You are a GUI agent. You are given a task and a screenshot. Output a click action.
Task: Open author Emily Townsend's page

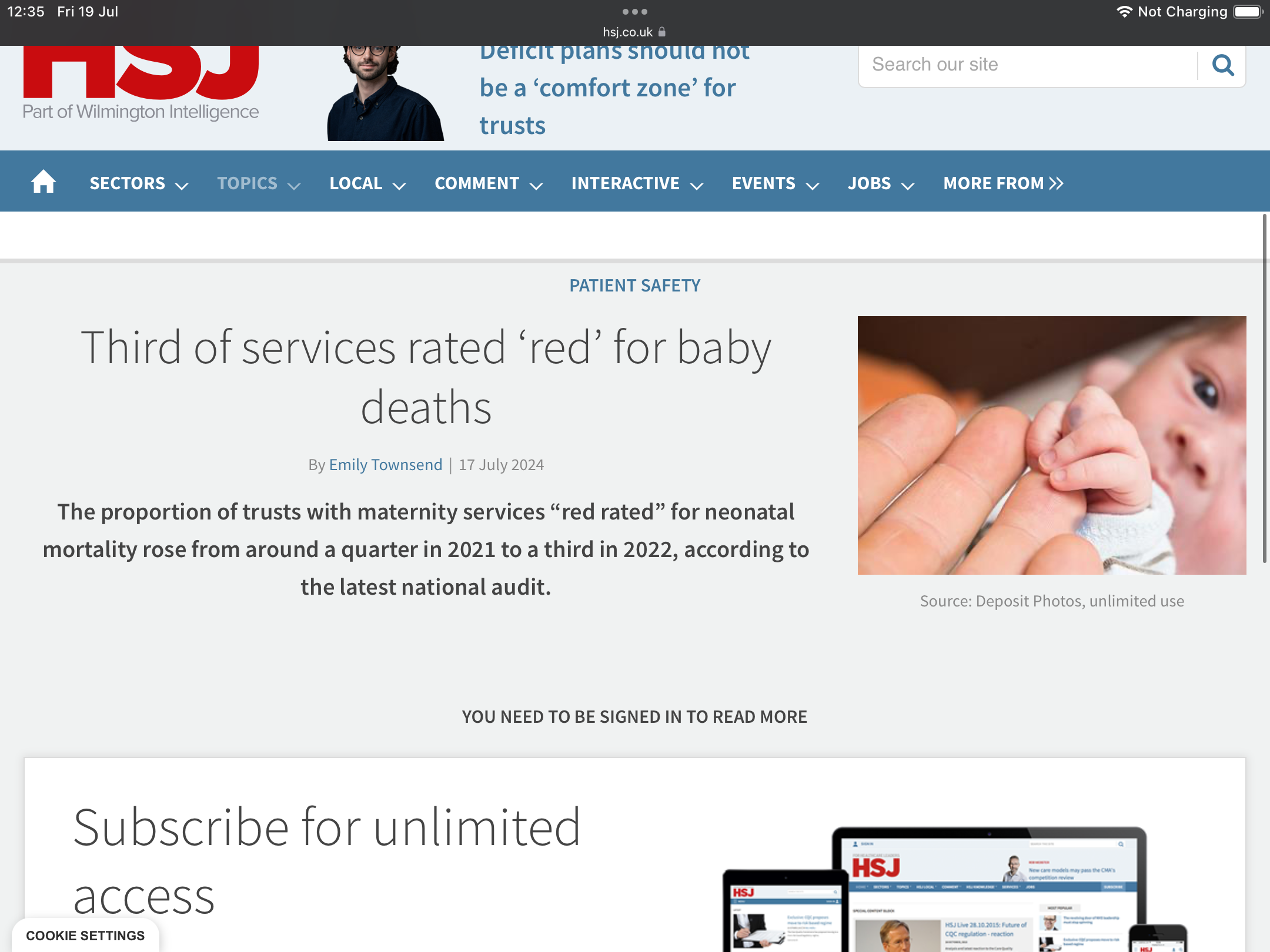(385, 465)
